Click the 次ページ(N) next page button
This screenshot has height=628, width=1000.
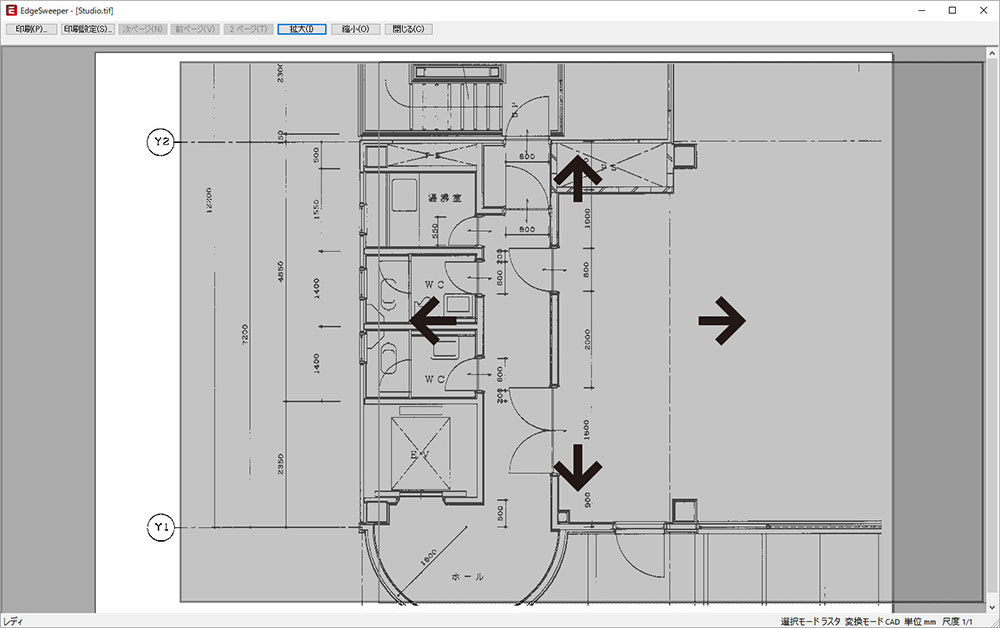[x=141, y=29]
